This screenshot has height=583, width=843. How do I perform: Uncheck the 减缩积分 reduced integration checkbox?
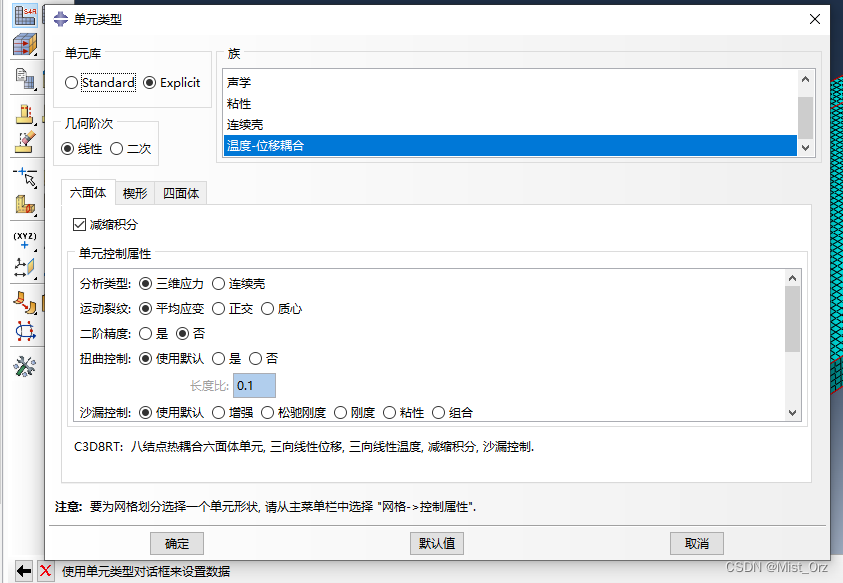[79, 224]
